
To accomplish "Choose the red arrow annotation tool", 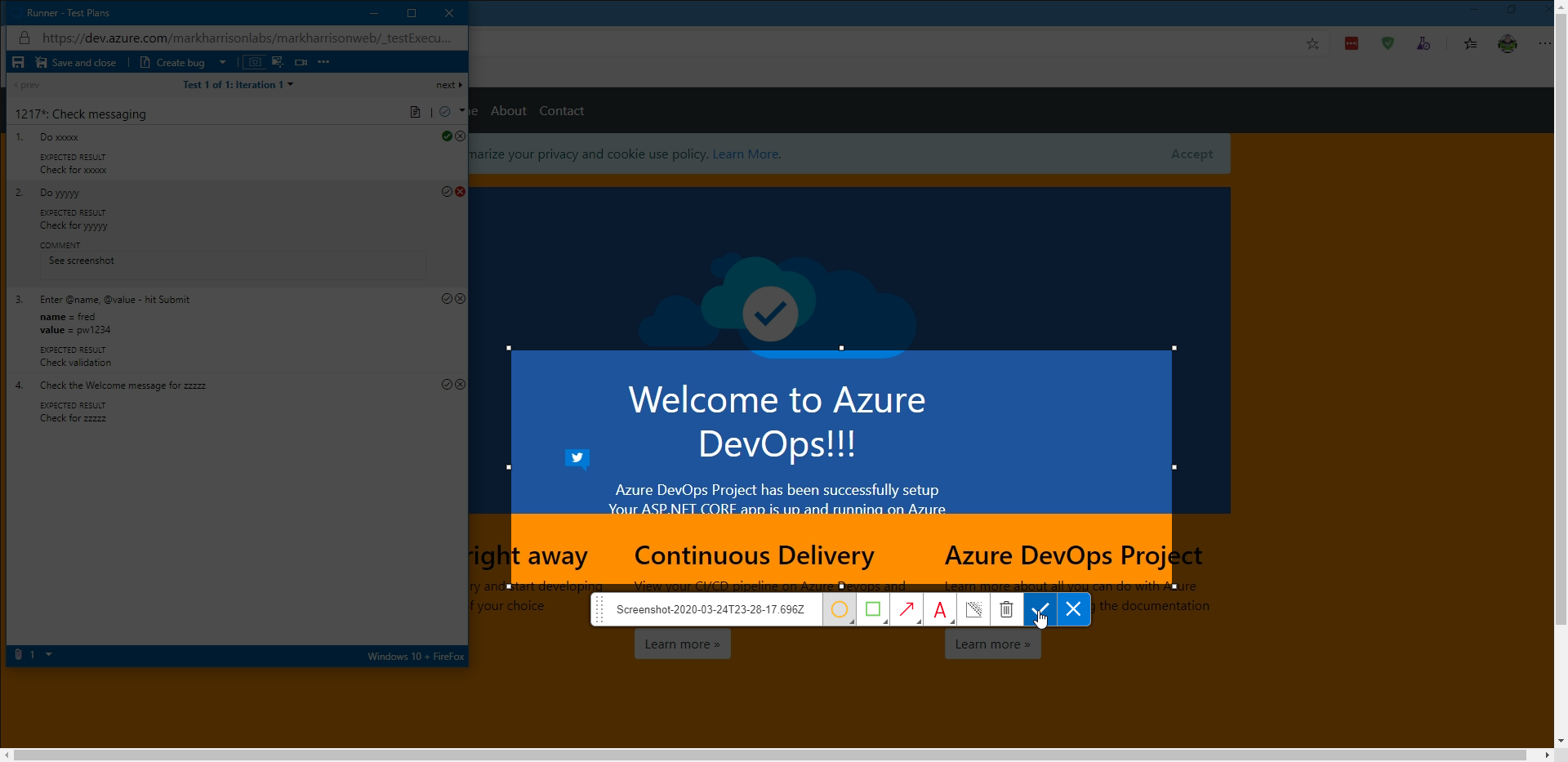I will [906, 609].
